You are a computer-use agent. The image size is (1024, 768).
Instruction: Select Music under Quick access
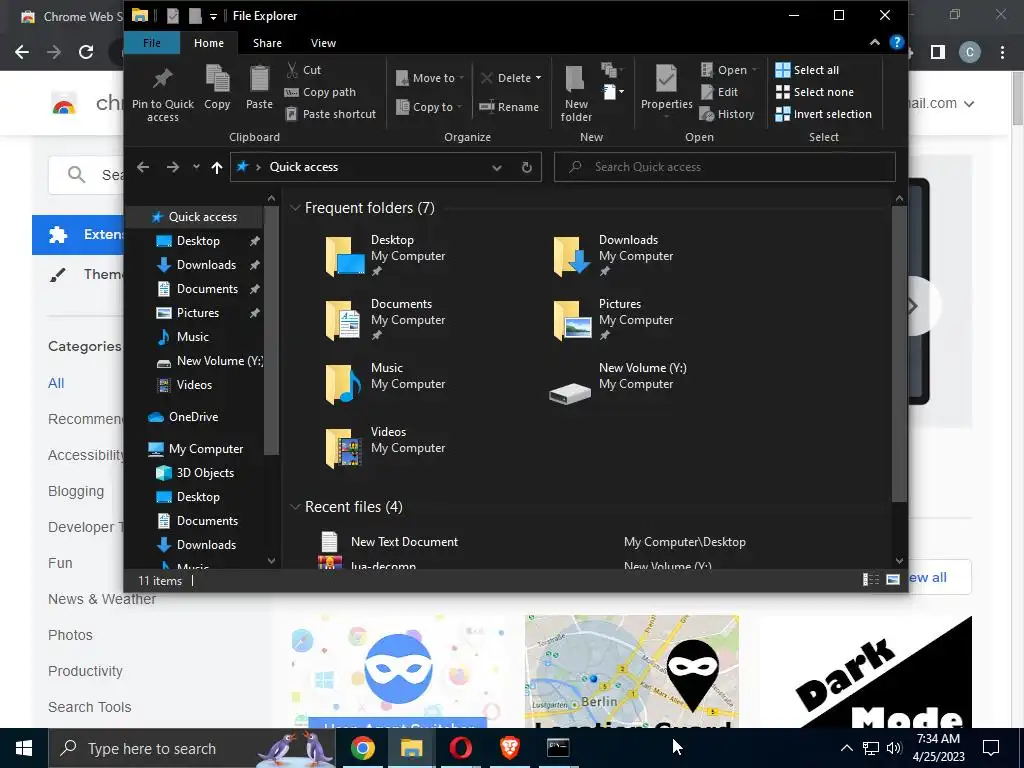[193, 337]
